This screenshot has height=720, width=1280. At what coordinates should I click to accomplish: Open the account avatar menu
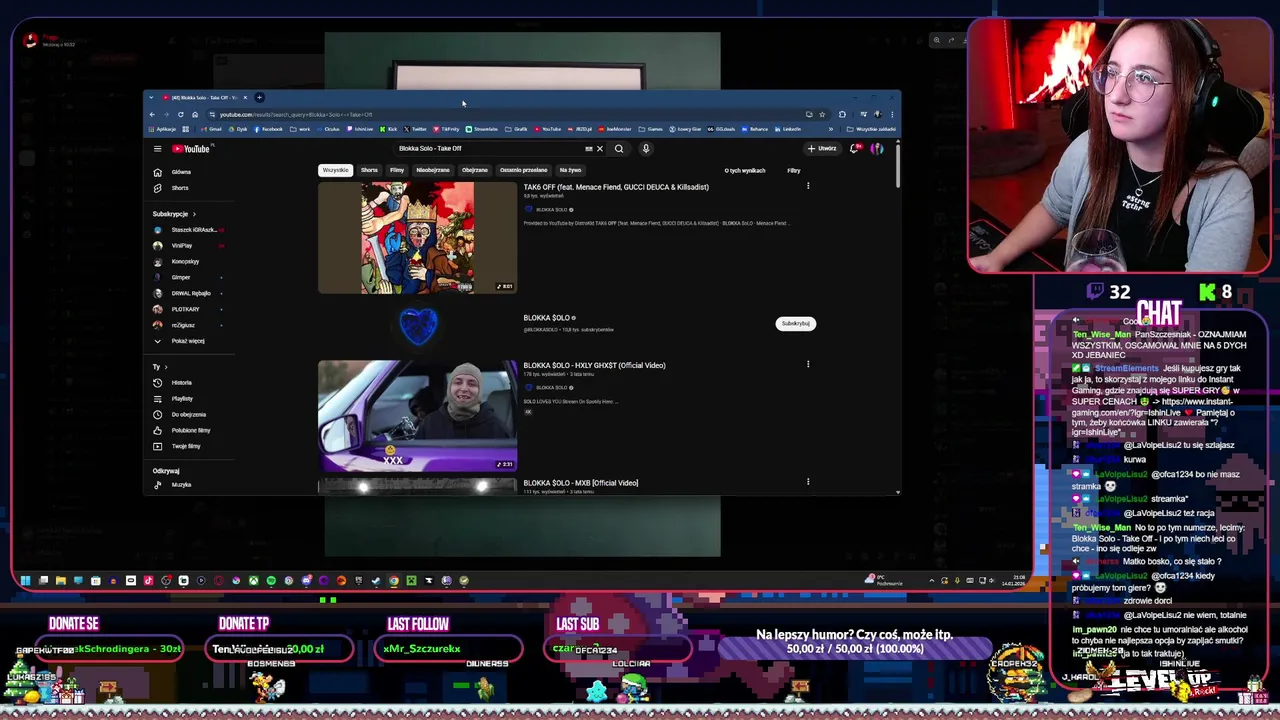coord(877,149)
